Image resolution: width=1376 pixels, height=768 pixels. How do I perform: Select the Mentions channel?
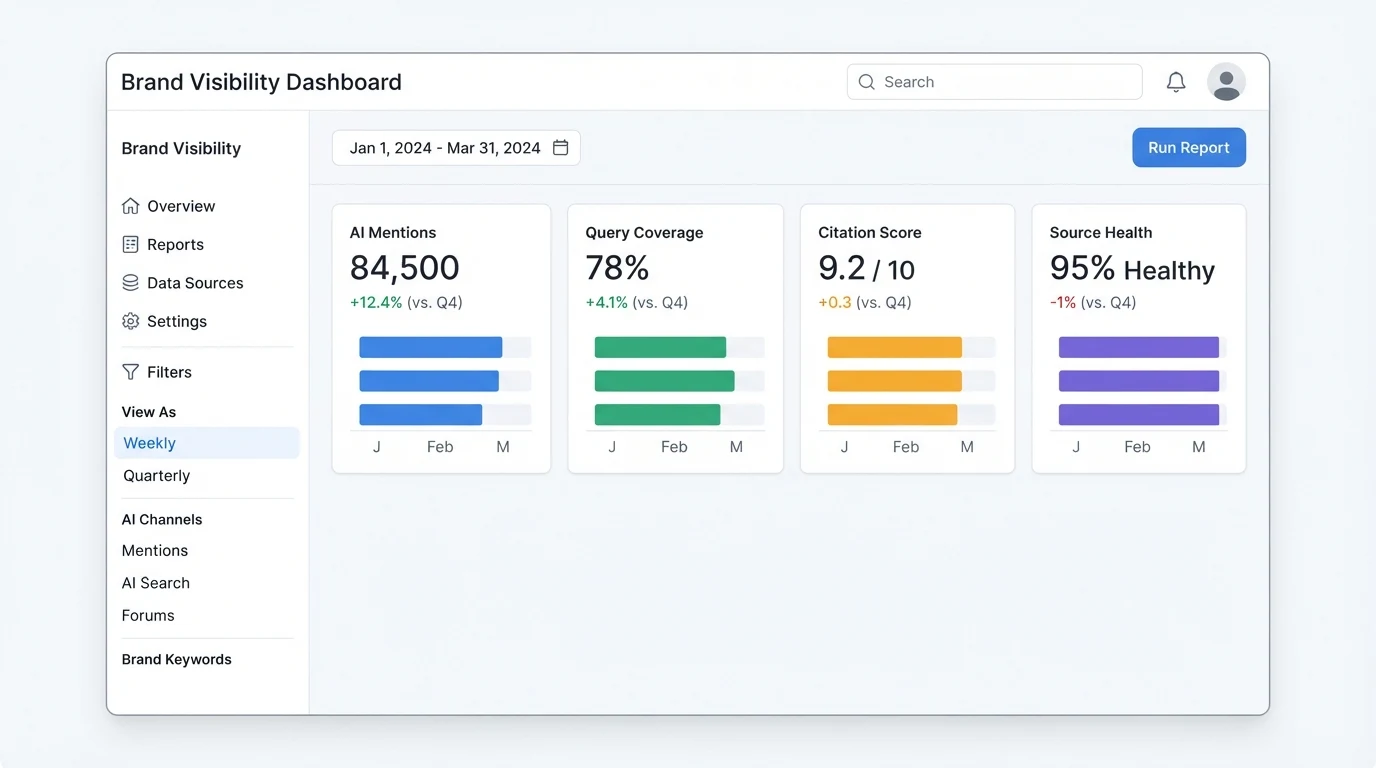pos(155,551)
